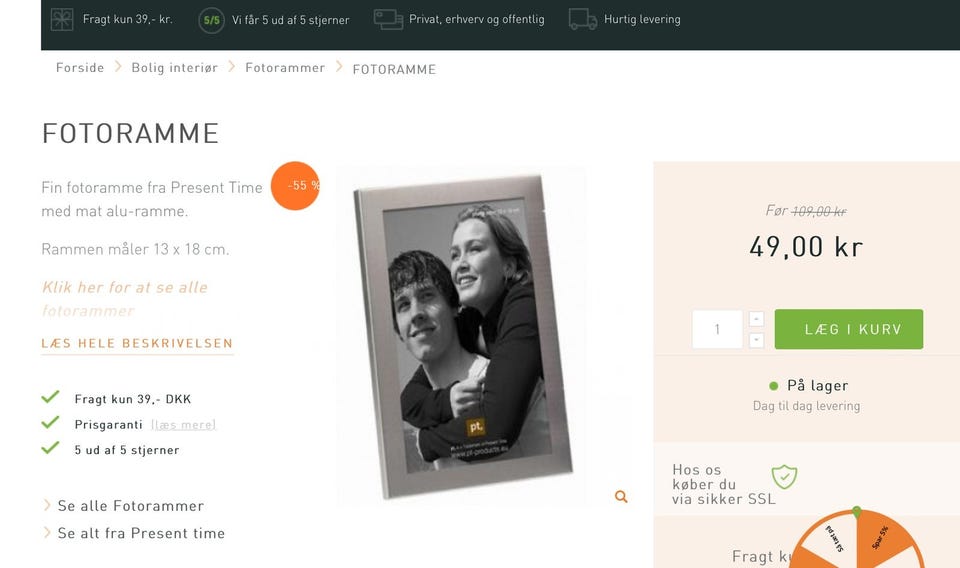Open Se alle Fotorammer link
Viewport: 960px width, 568px height.
point(131,506)
